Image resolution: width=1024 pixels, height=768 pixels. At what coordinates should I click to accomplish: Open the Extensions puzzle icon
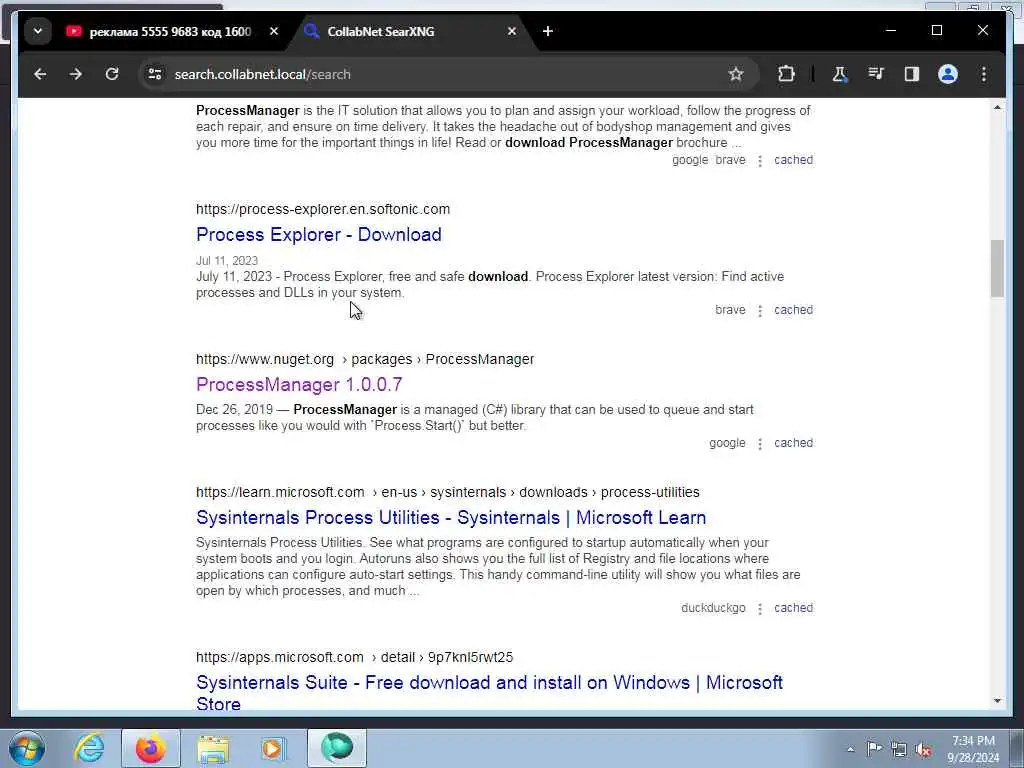click(x=786, y=74)
